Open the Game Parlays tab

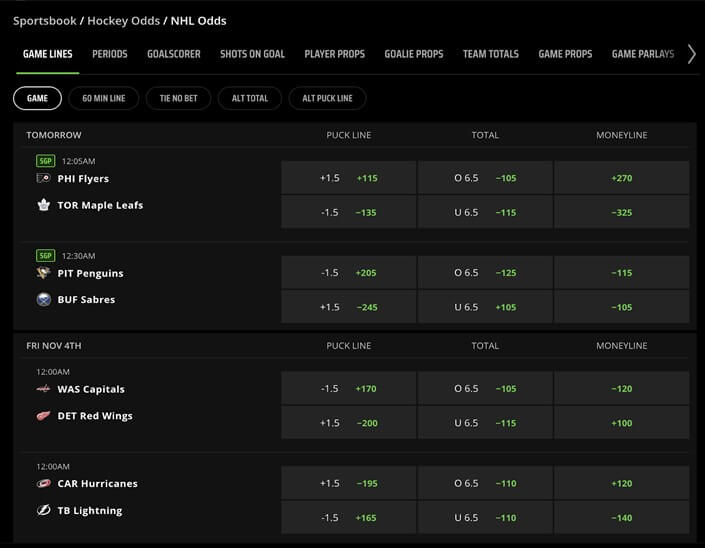[643, 54]
